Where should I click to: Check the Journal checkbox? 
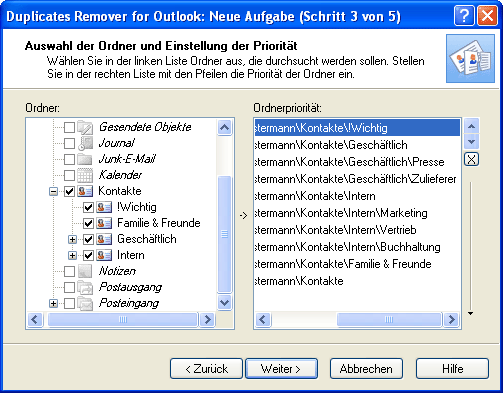click(69, 143)
